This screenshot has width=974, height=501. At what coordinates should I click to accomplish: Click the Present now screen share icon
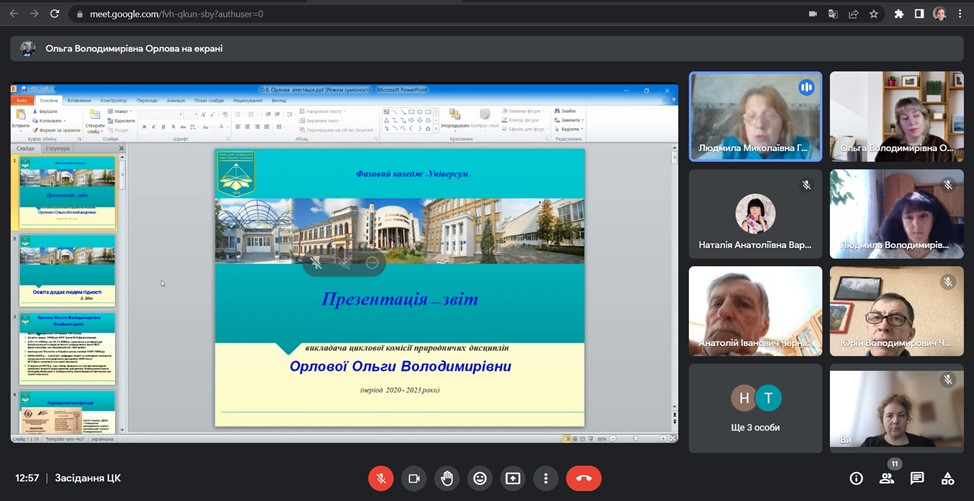tap(513, 478)
